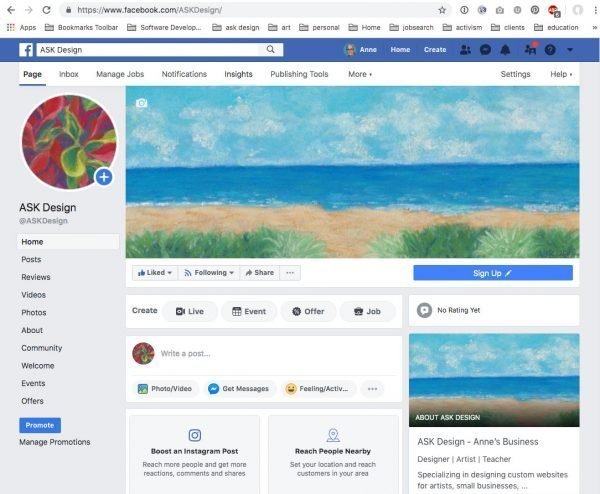Image resolution: width=600 pixels, height=494 pixels.
Task: Create a Live video
Action: [190, 311]
